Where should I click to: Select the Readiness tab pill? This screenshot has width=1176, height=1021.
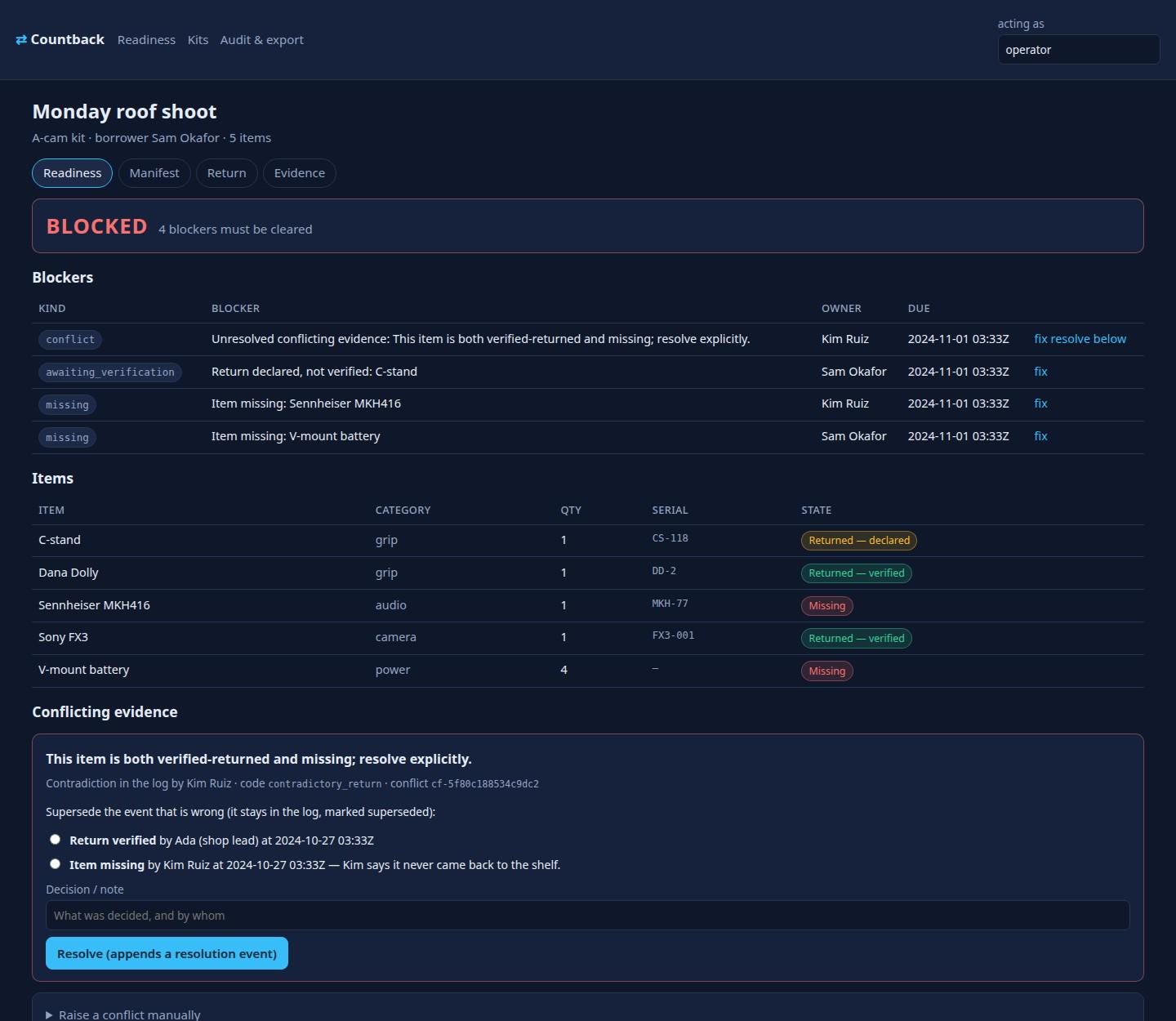click(x=73, y=173)
